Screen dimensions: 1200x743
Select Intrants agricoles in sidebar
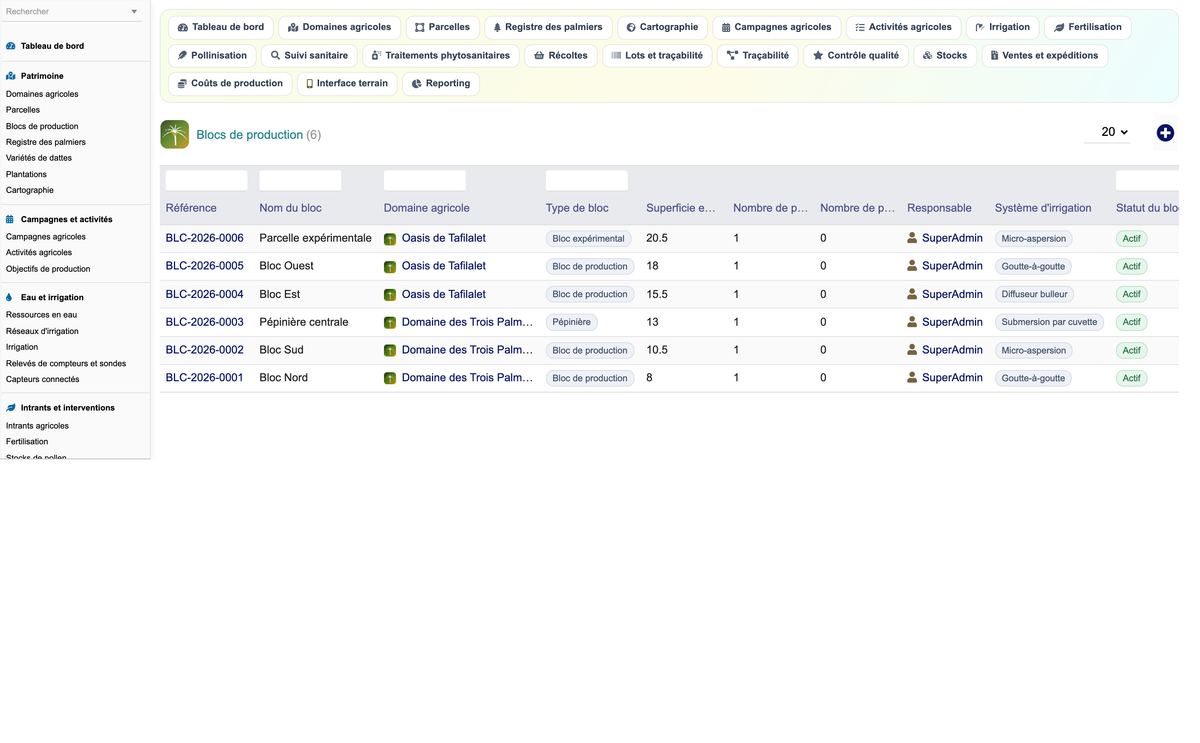click(x=37, y=426)
